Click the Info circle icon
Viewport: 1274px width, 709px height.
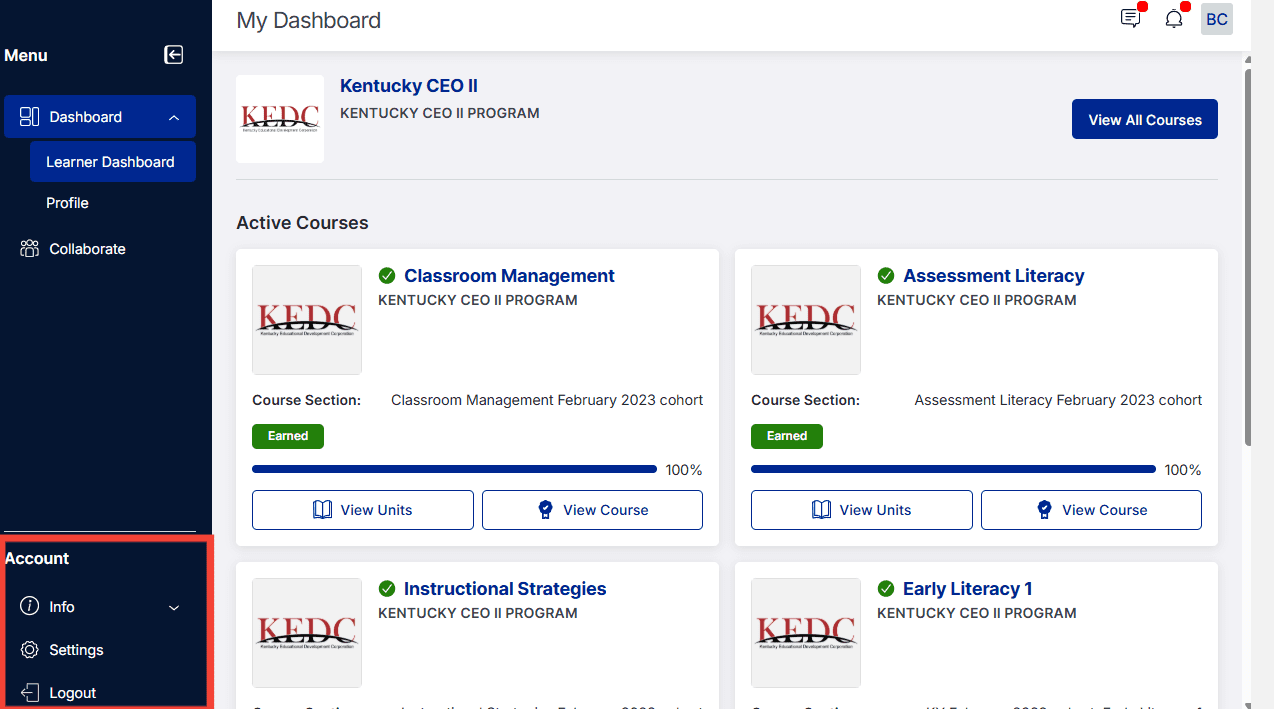[29, 607]
